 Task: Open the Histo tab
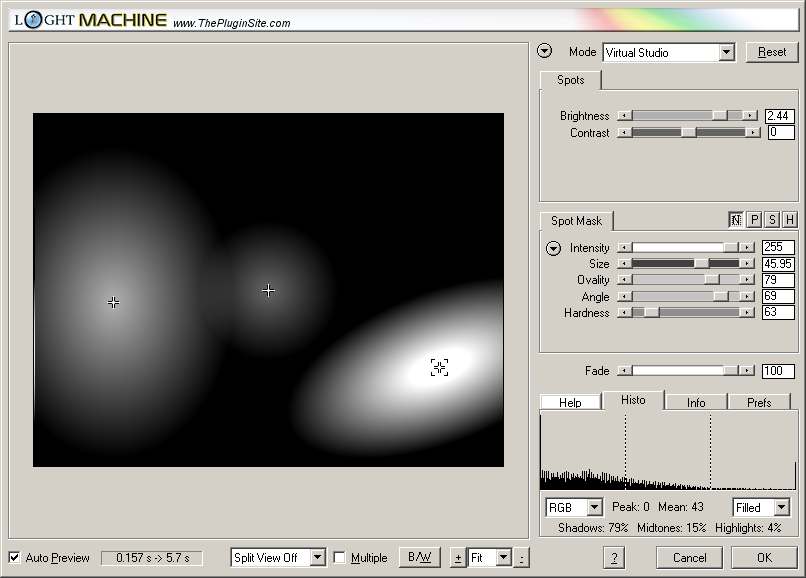tap(633, 400)
